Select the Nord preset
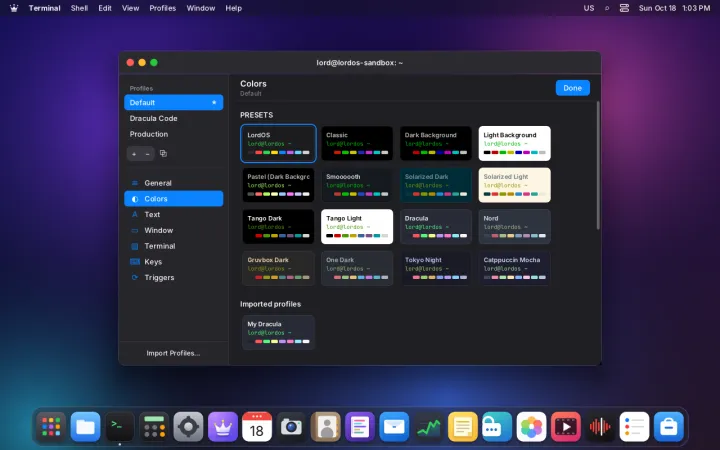The height and width of the screenshot is (450, 720). click(x=514, y=227)
